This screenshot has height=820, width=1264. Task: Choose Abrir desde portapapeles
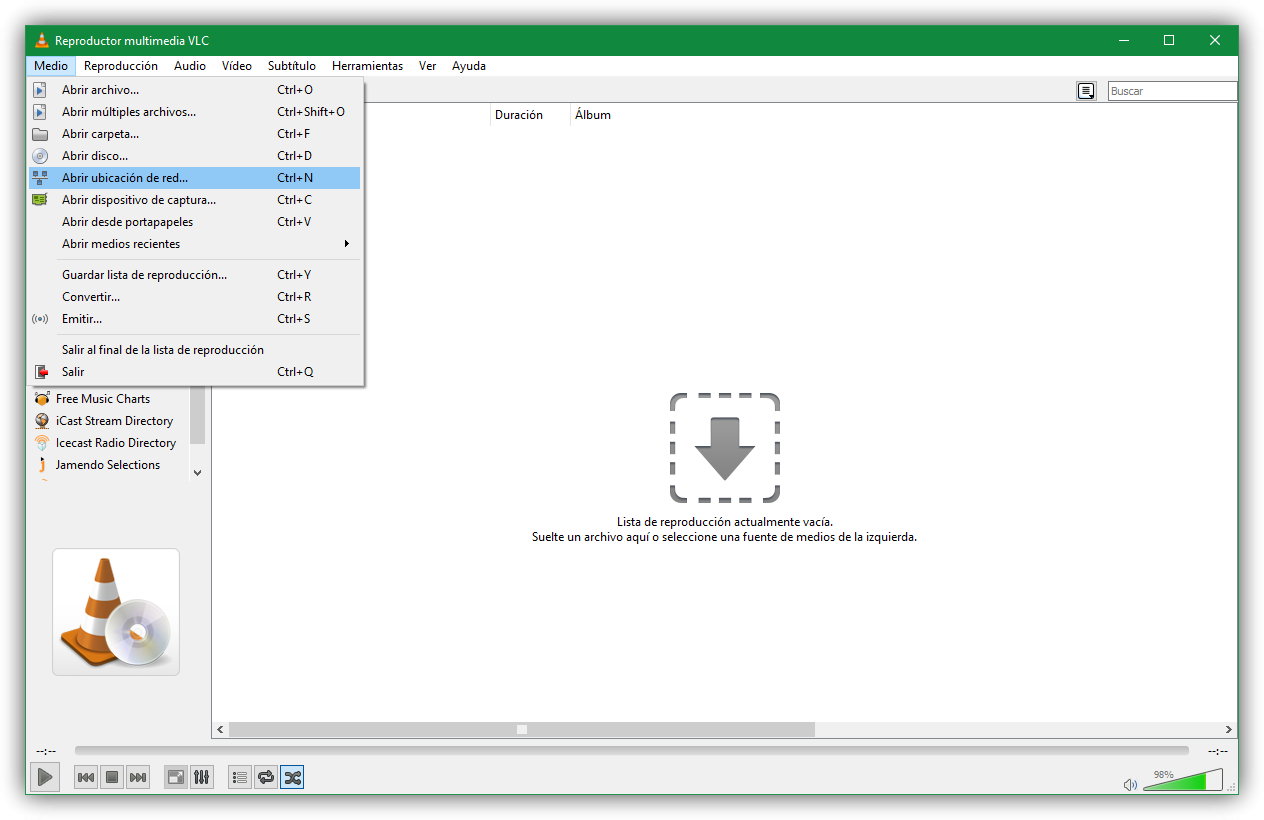195,222
